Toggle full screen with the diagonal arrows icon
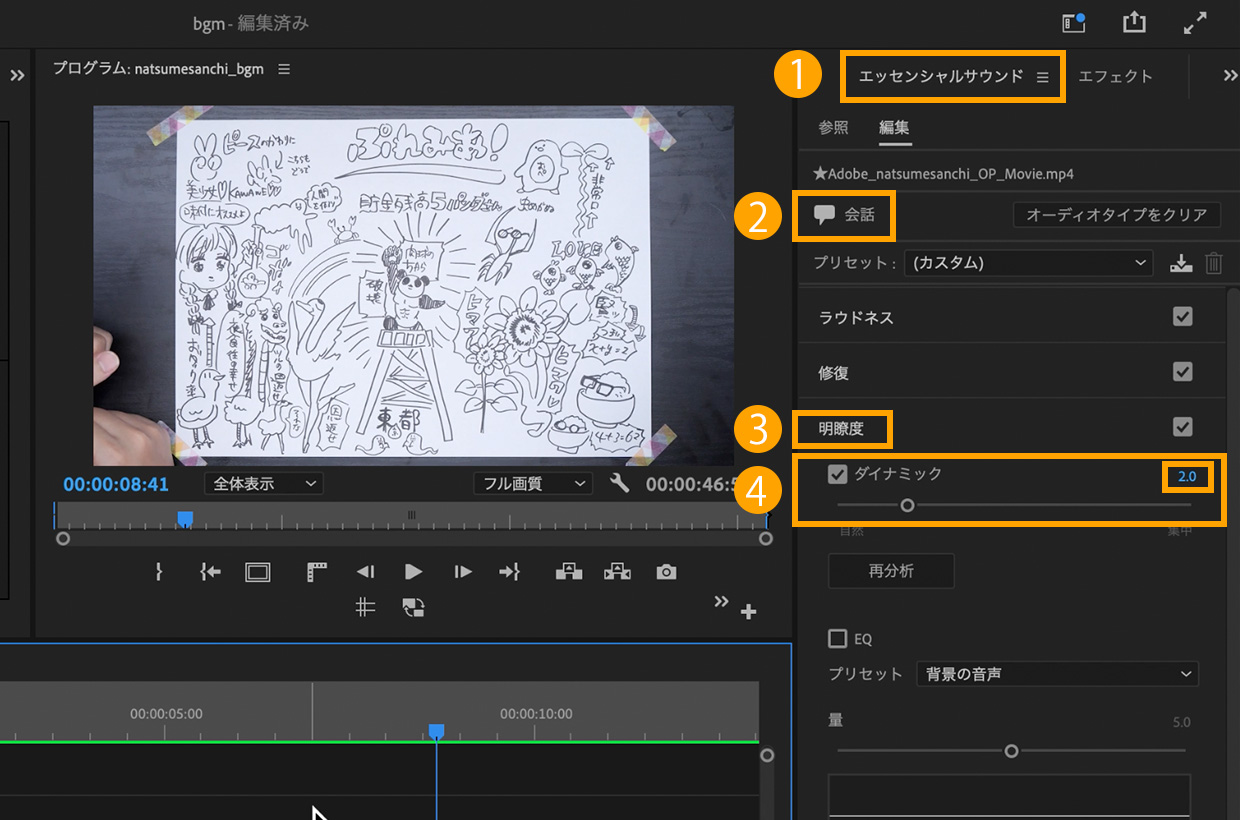The width and height of the screenshot is (1240, 820). 1195,23
